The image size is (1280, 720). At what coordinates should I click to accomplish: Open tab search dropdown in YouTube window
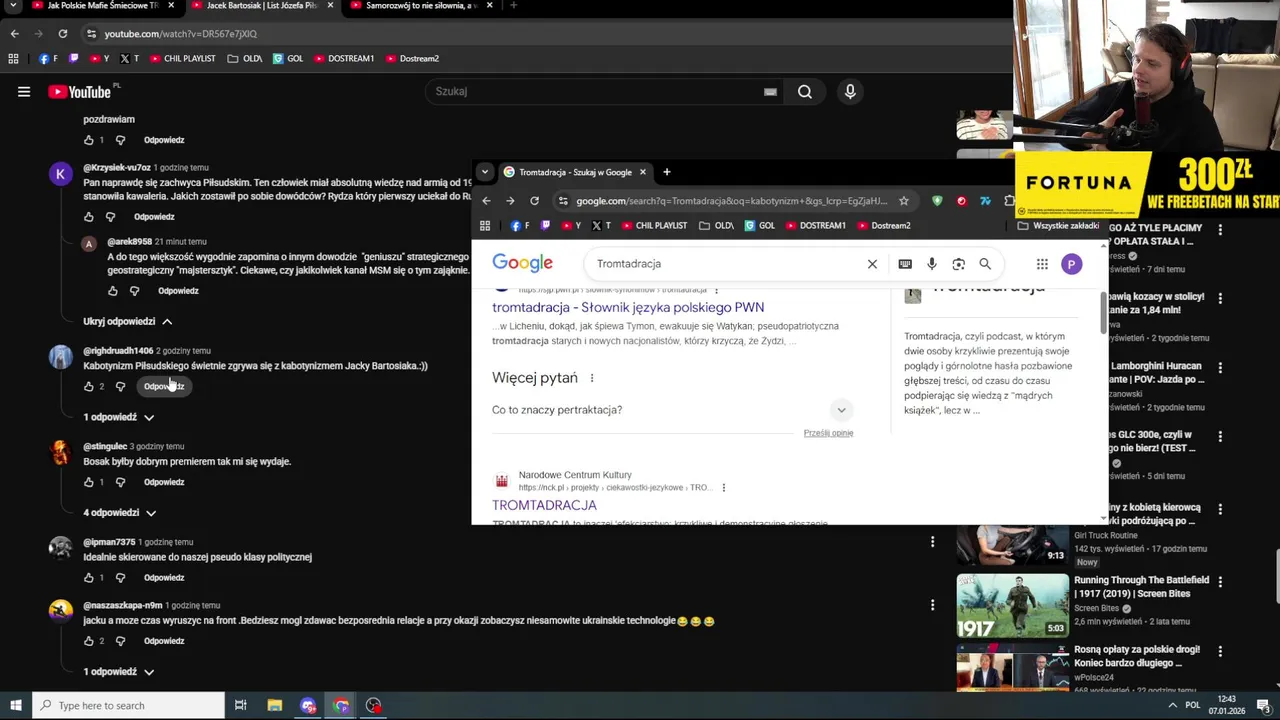tap(14, 6)
